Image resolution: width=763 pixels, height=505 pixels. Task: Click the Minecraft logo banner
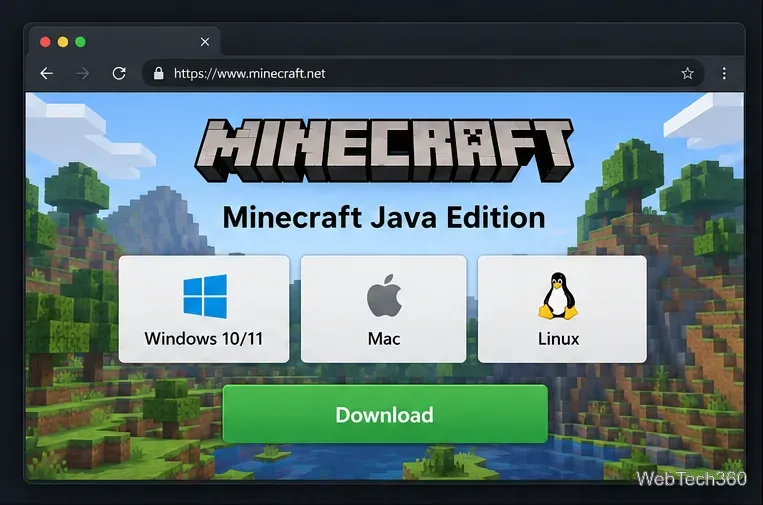(x=384, y=150)
